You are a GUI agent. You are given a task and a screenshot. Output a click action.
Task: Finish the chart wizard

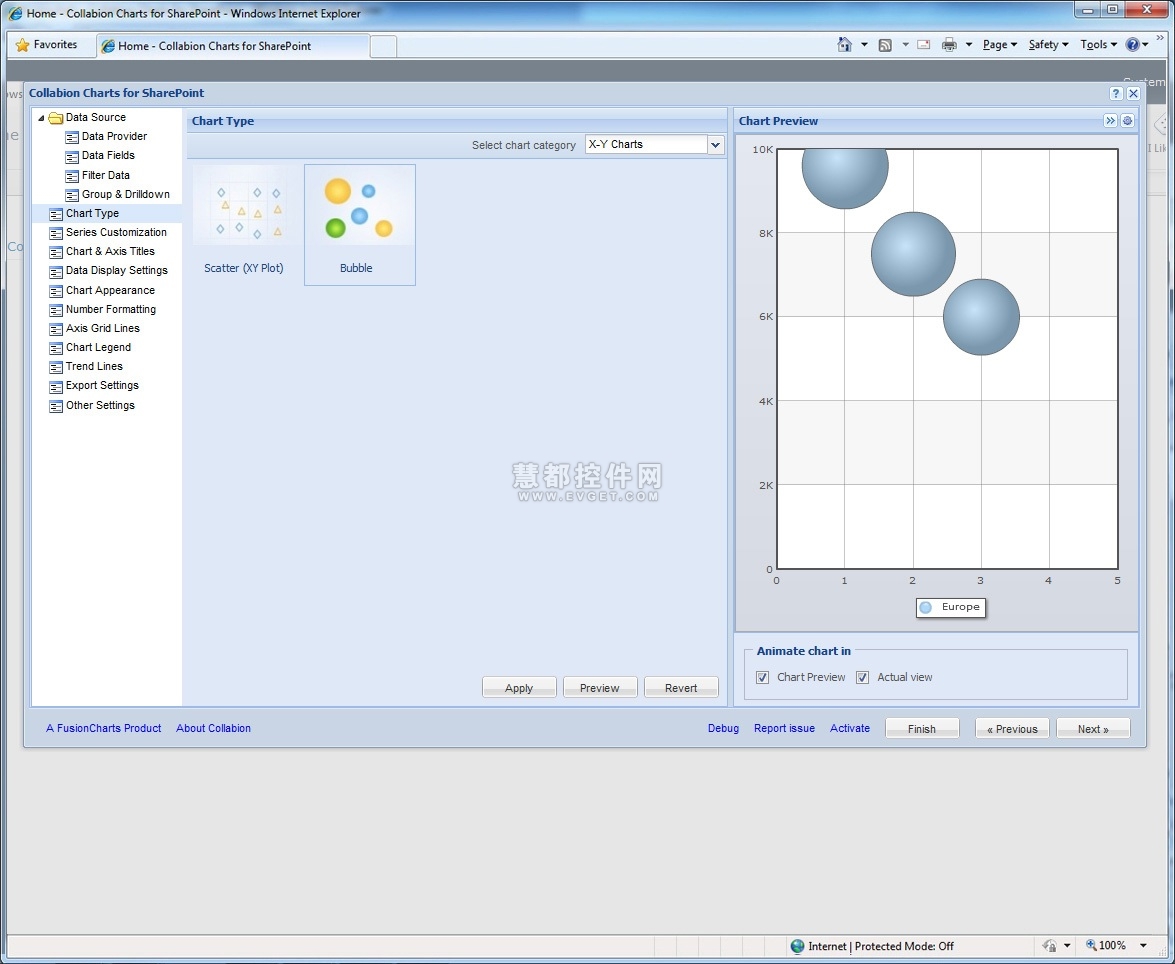[x=922, y=729]
